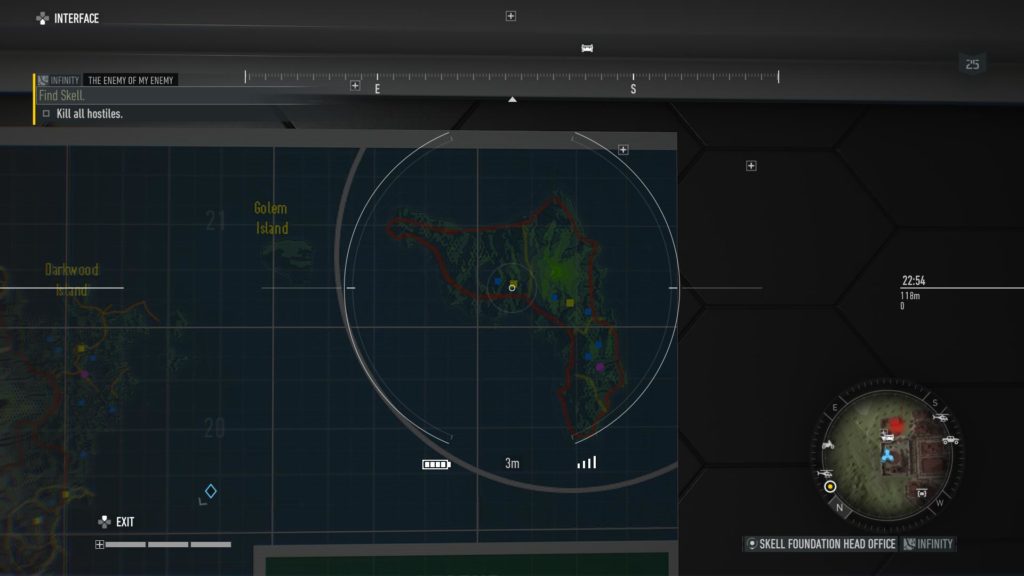
Task: Click the 118m distance readout
Action: tap(910, 296)
